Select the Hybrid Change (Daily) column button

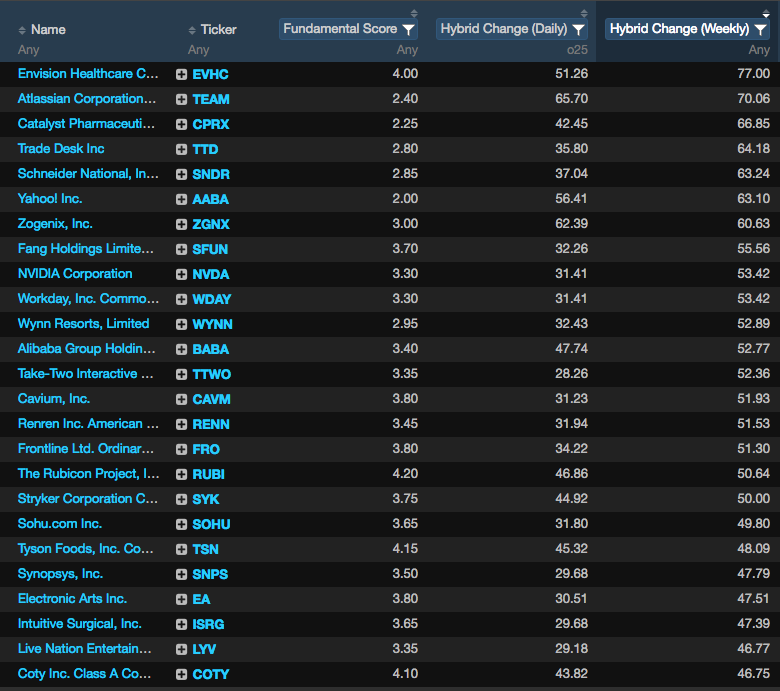tap(512, 29)
